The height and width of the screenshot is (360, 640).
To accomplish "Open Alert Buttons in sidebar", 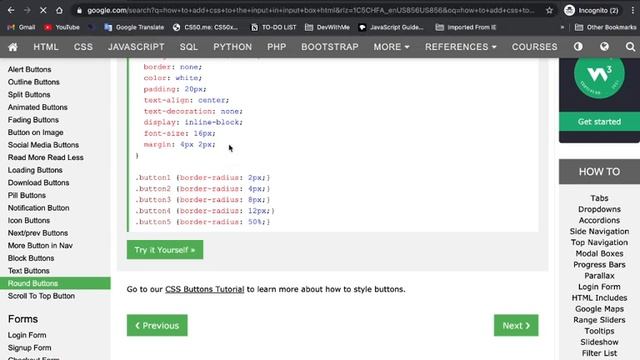I will (x=29, y=69).
